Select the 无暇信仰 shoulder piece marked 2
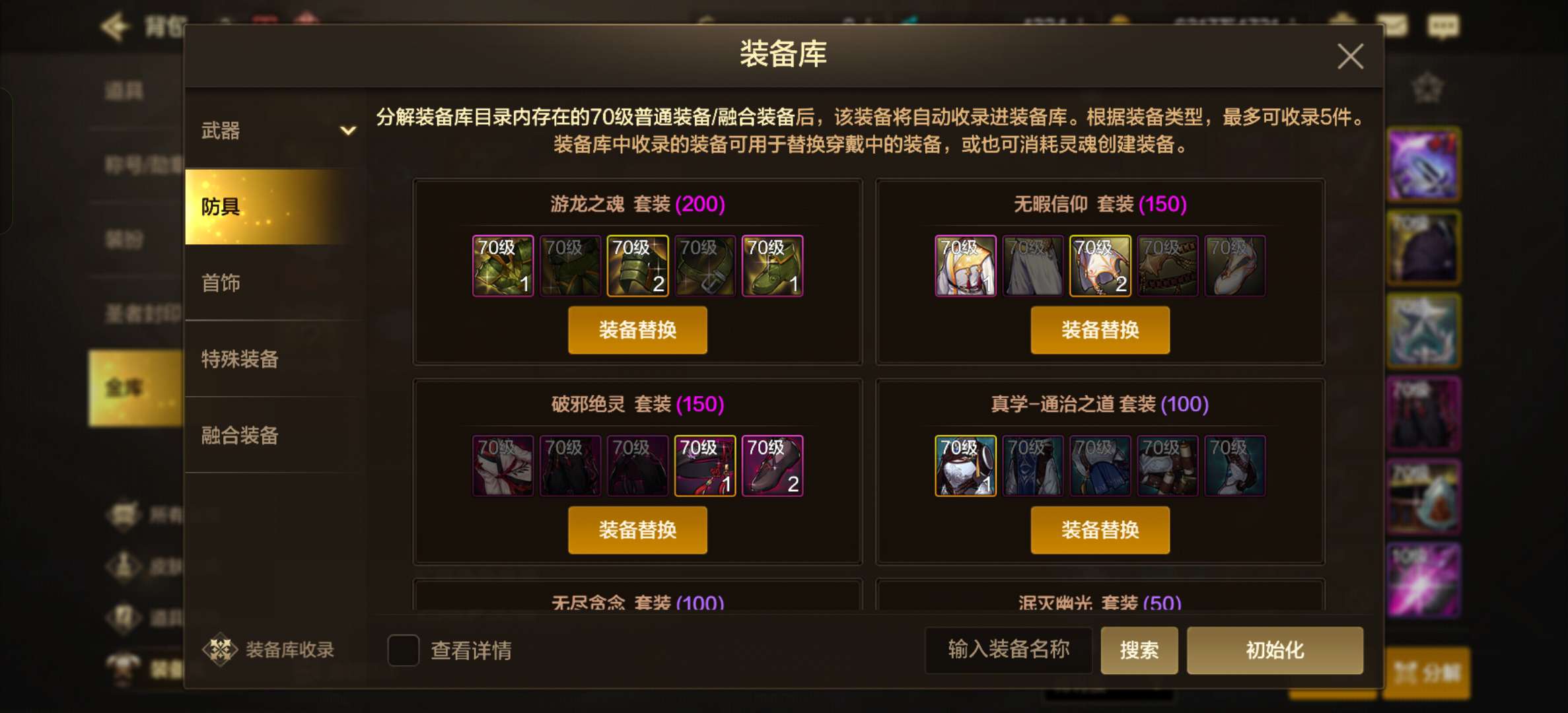1568x713 pixels. (1100, 266)
